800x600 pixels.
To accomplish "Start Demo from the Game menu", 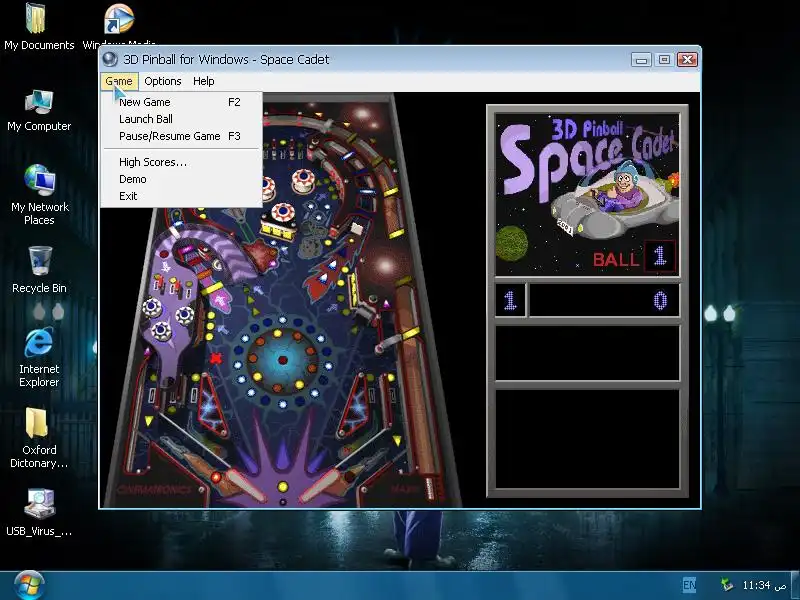I will (181, 179).
